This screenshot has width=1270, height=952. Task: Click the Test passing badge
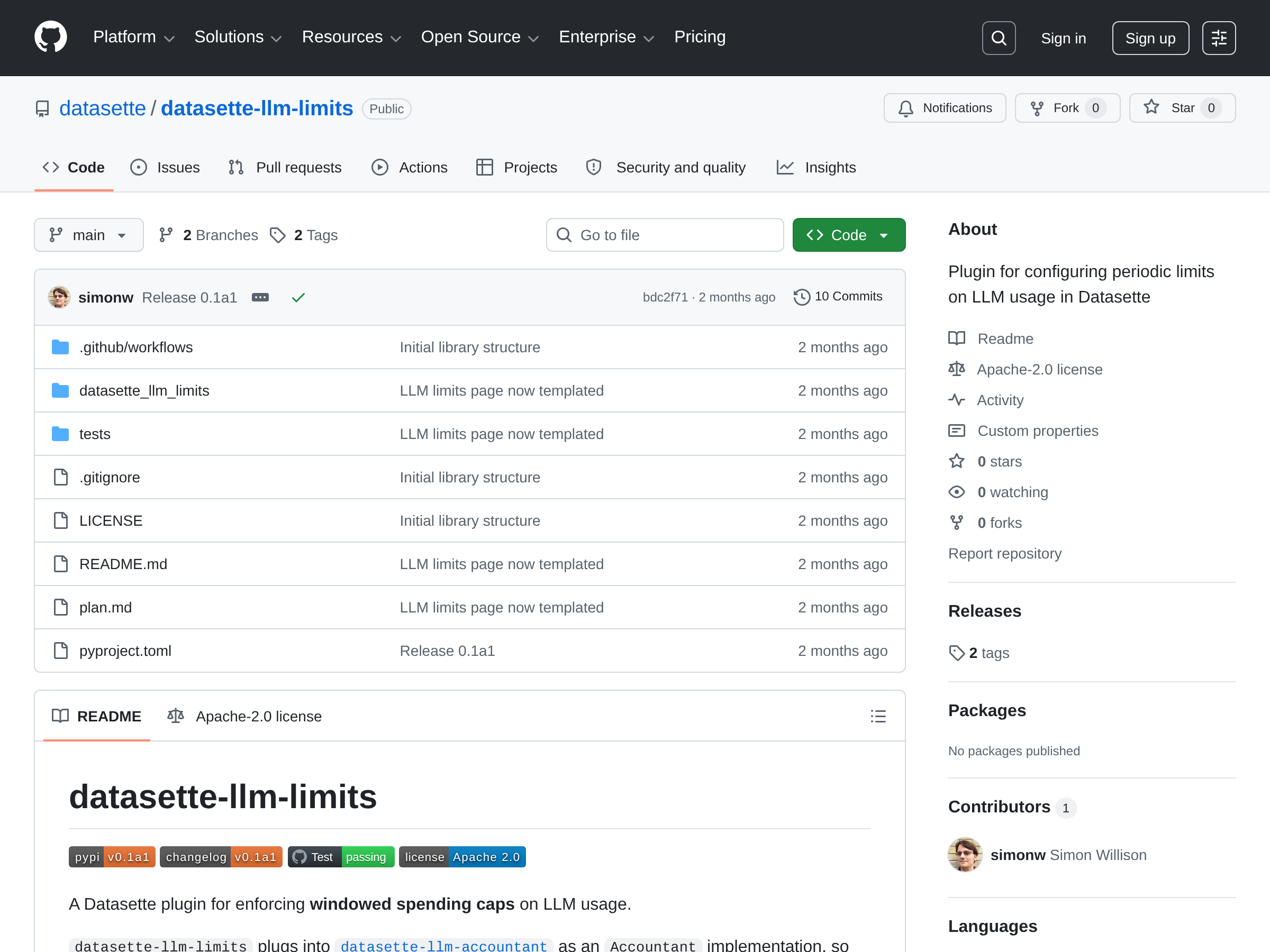click(x=341, y=857)
